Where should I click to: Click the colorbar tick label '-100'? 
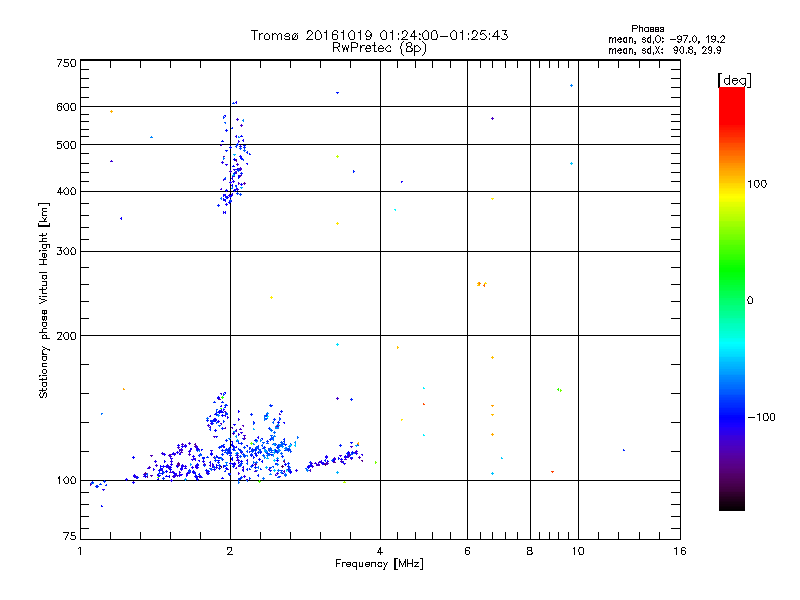coord(761,417)
